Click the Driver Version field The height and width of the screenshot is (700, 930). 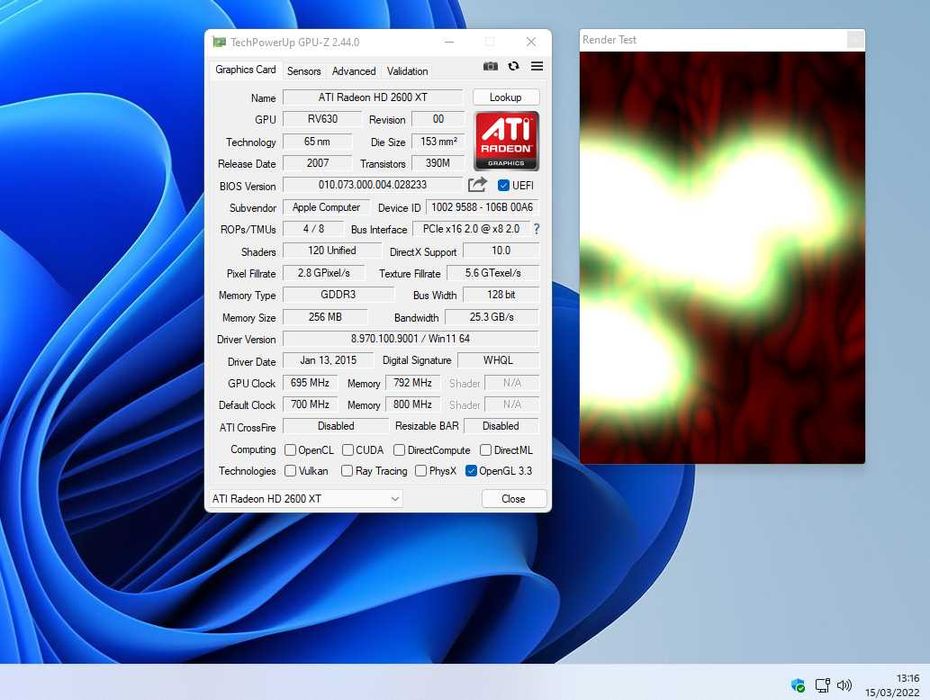[410, 339]
